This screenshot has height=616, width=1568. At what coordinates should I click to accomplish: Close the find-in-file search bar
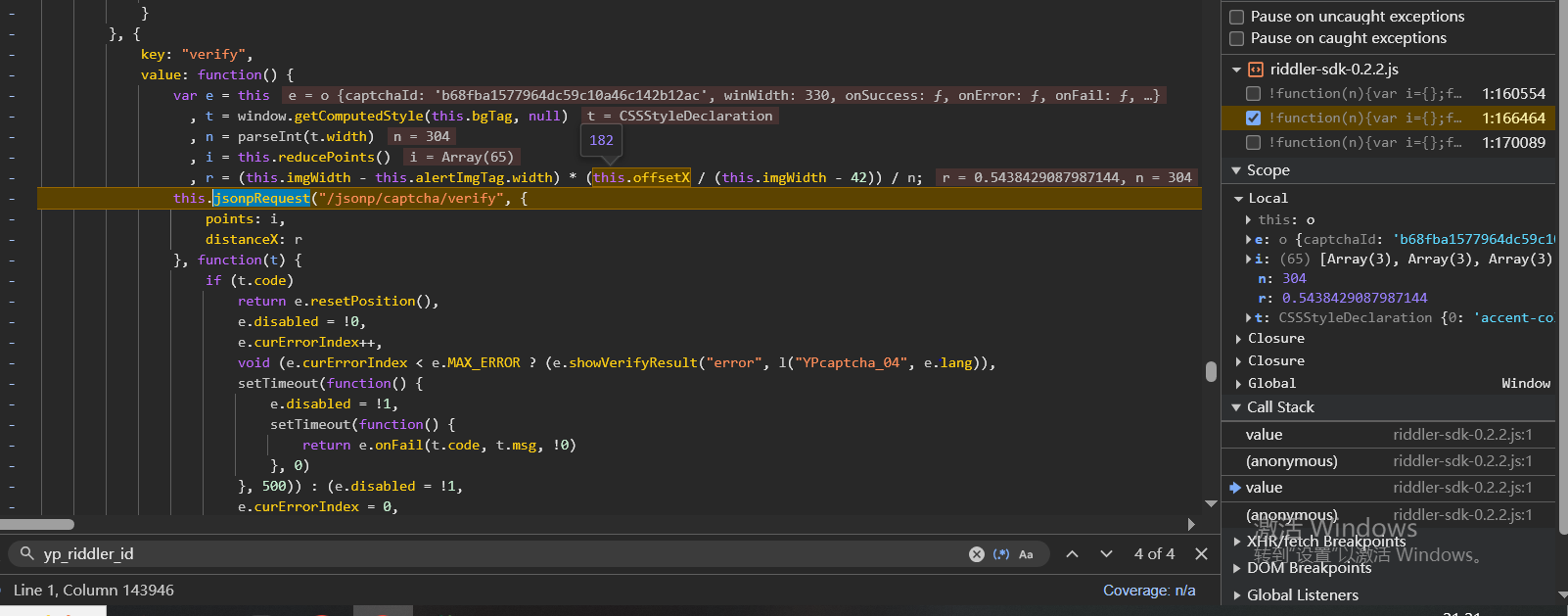tap(1201, 554)
